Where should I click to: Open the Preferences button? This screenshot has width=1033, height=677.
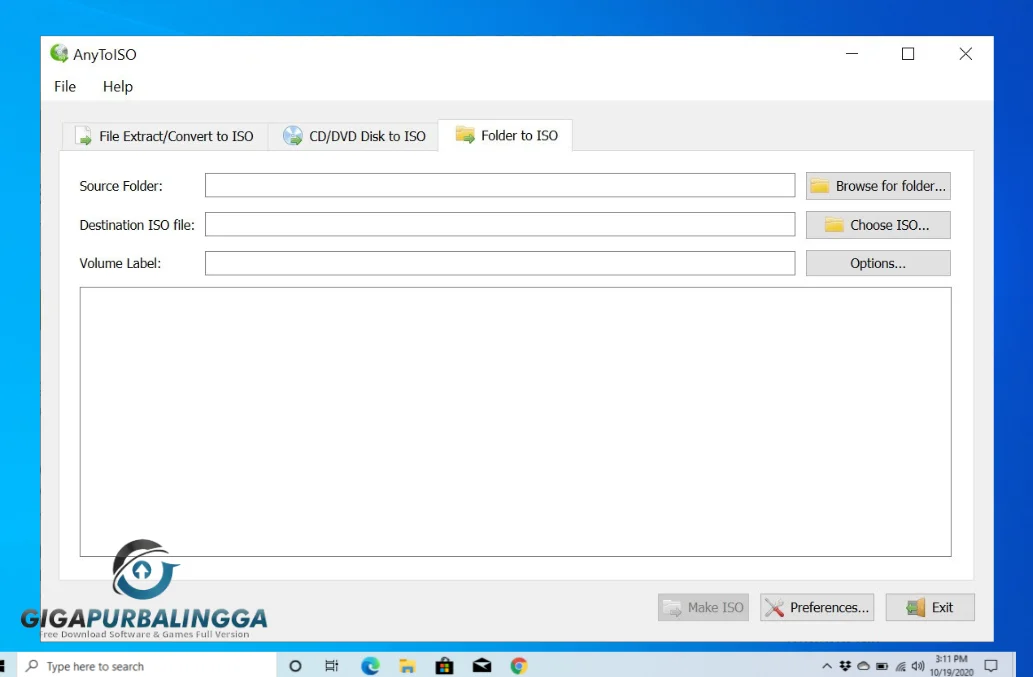(817, 607)
